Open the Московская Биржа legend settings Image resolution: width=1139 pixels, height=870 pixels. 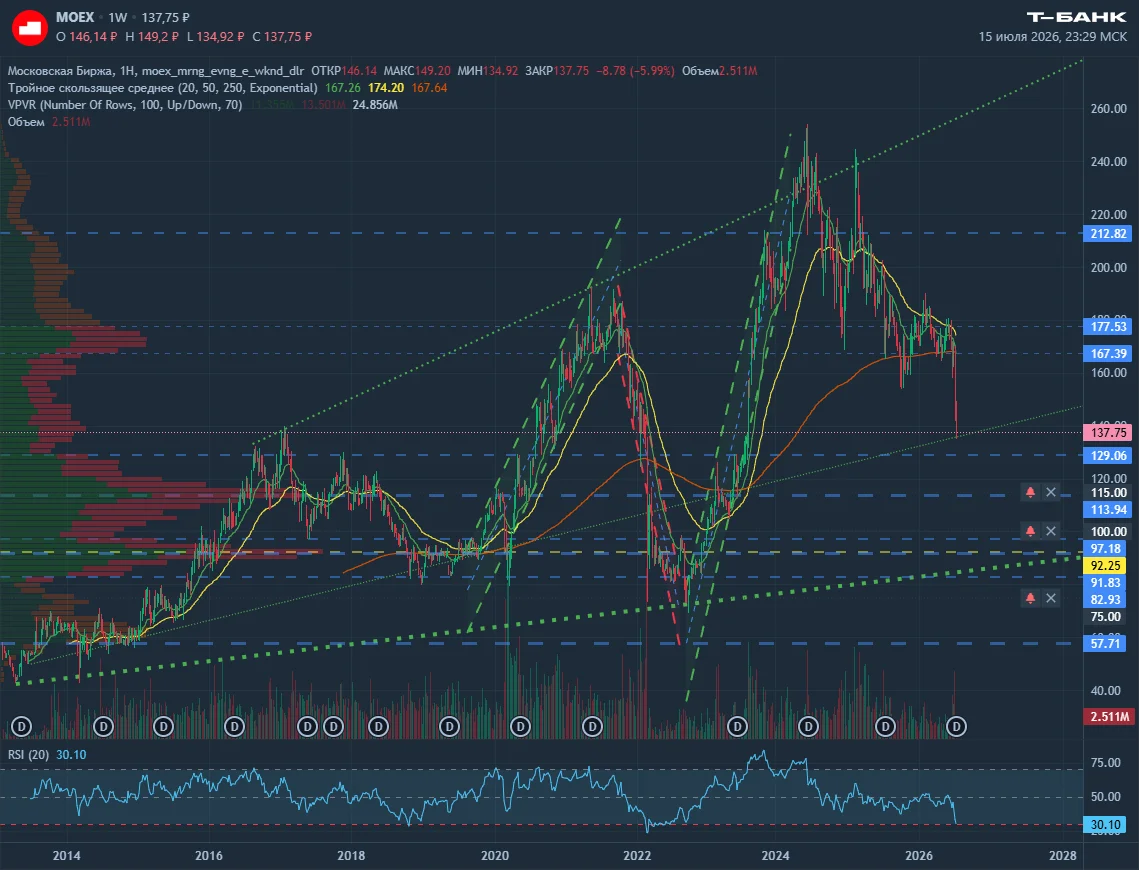(155, 70)
